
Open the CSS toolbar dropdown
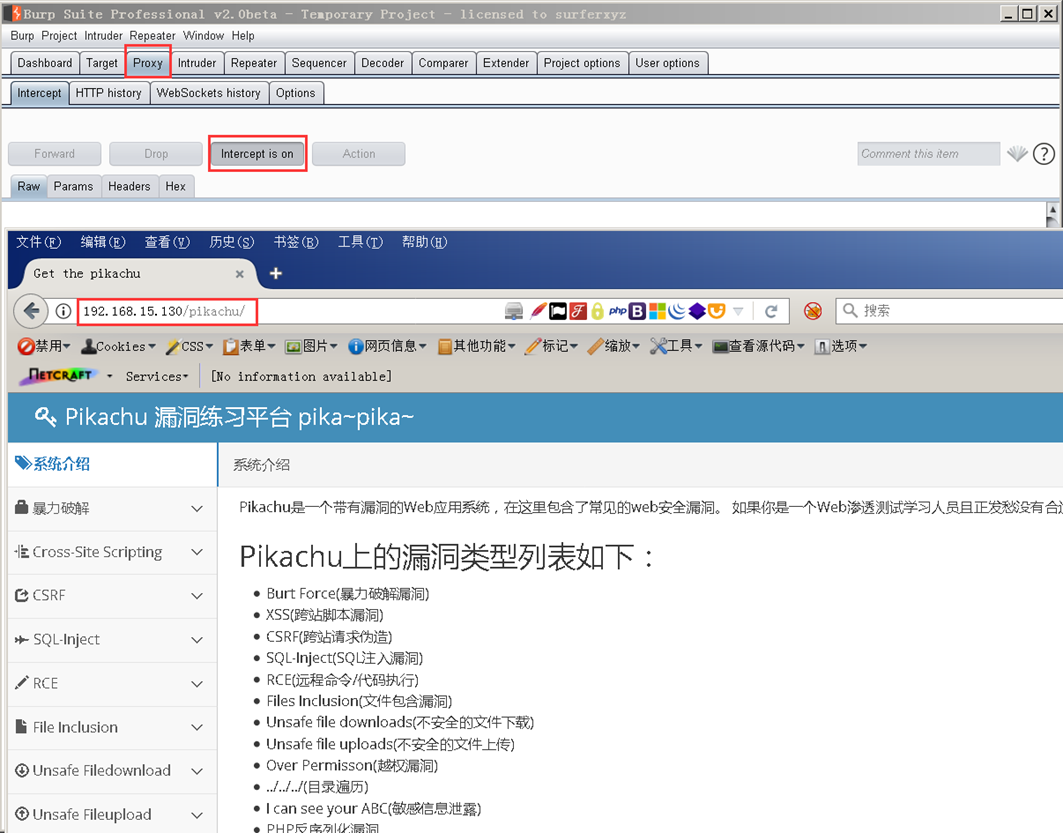point(190,346)
